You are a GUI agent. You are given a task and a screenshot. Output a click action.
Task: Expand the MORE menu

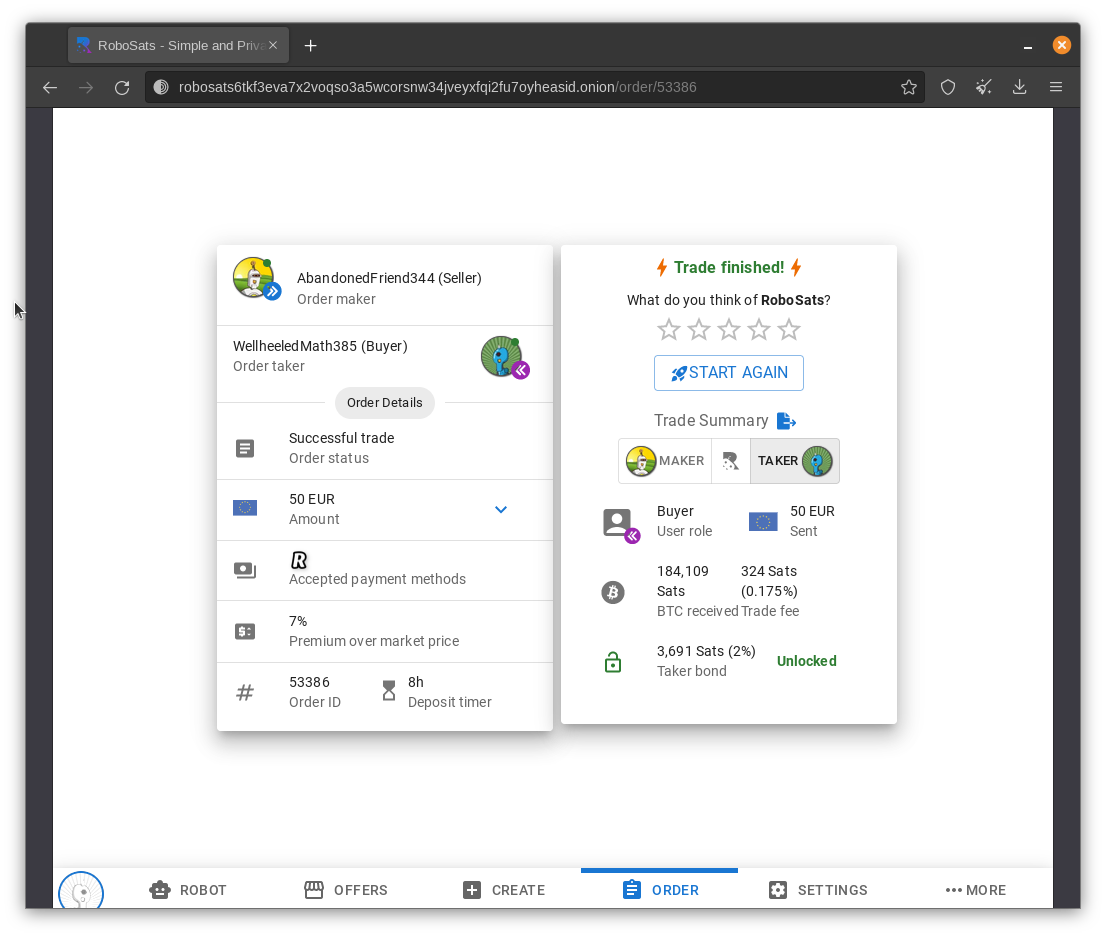[x=976, y=890]
